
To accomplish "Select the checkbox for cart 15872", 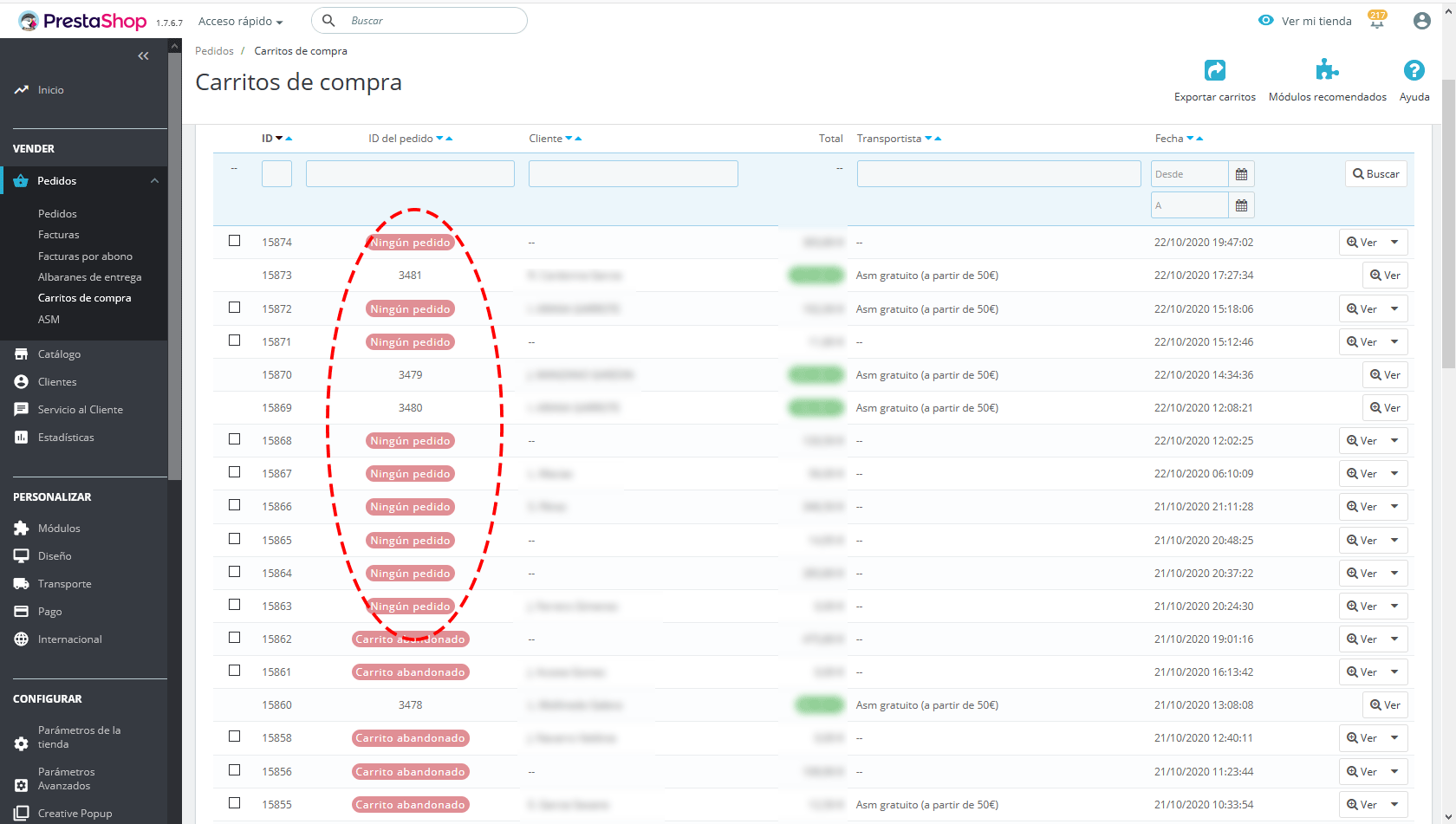I will [x=234, y=308].
